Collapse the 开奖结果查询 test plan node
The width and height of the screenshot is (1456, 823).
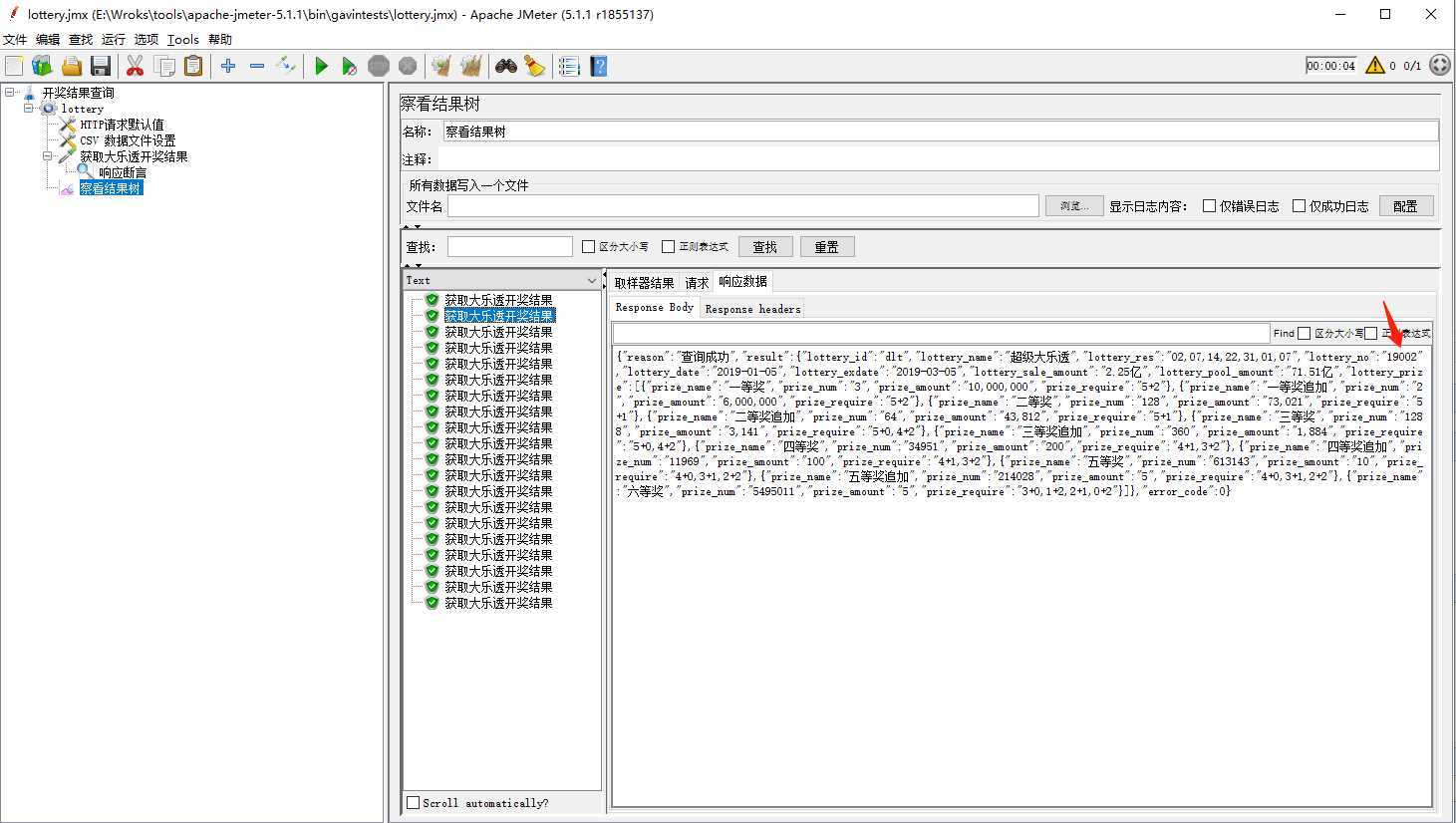click(10, 92)
